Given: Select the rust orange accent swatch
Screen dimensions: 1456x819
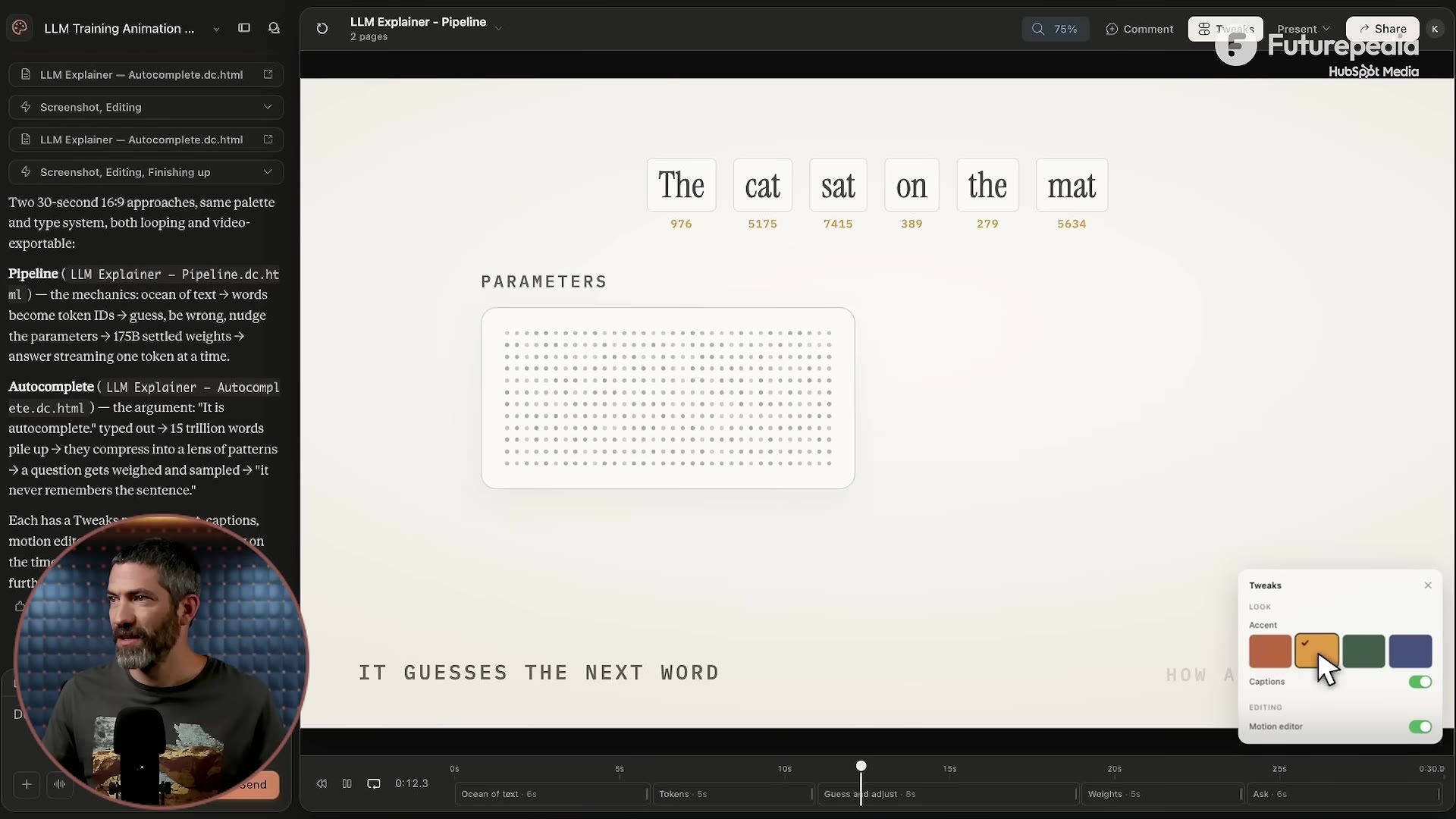Looking at the screenshot, I should tap(1270, 651).
